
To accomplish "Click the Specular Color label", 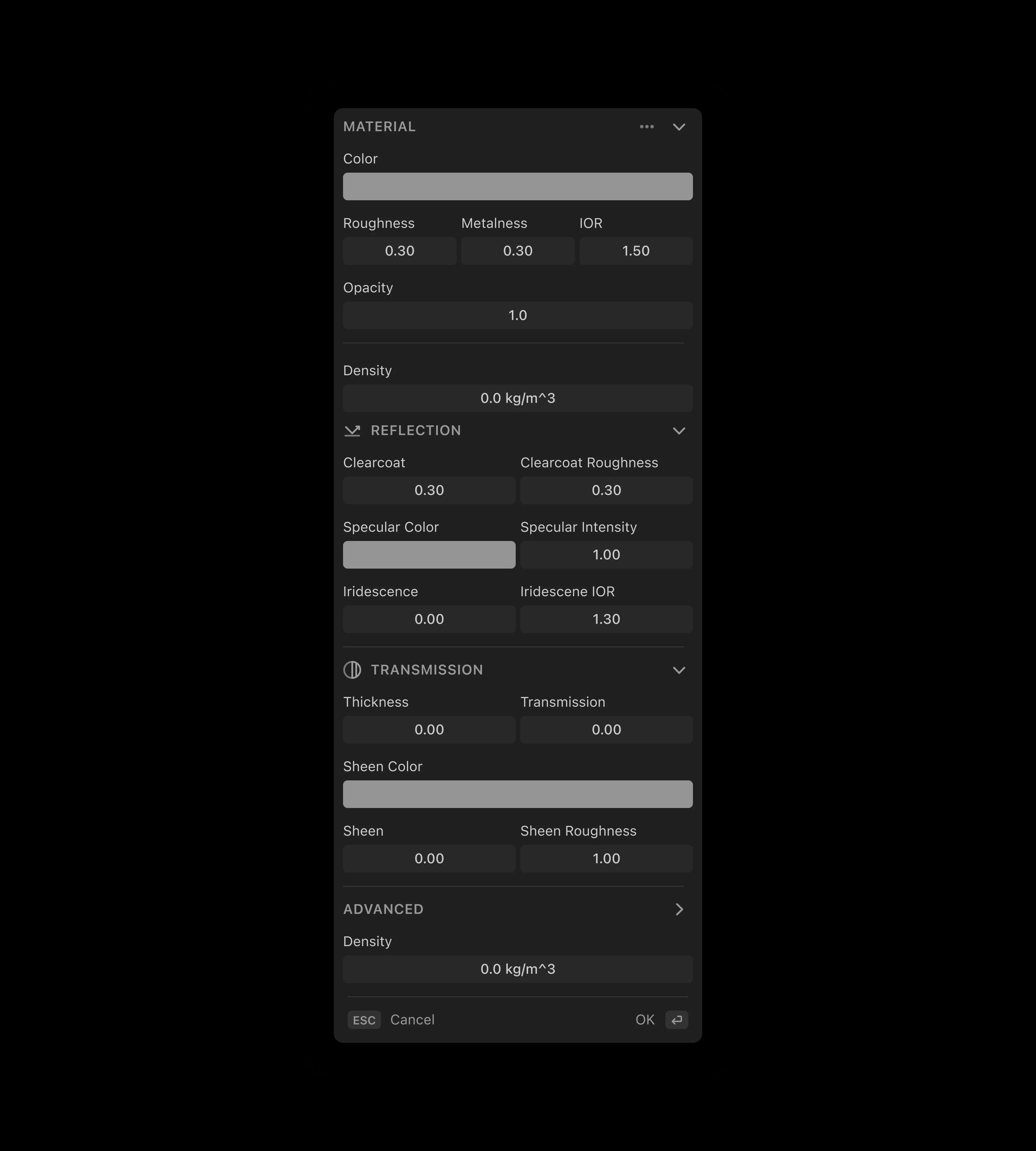I will [391, 527].
